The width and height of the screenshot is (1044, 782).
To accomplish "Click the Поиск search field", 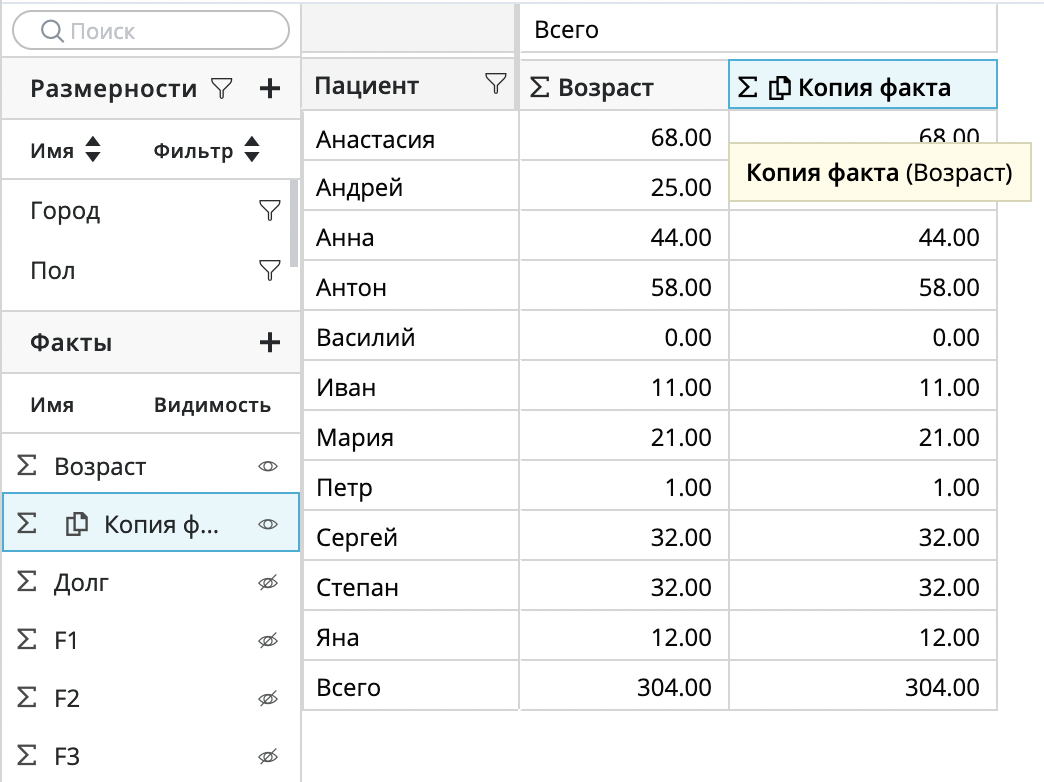I will point(150,31).
